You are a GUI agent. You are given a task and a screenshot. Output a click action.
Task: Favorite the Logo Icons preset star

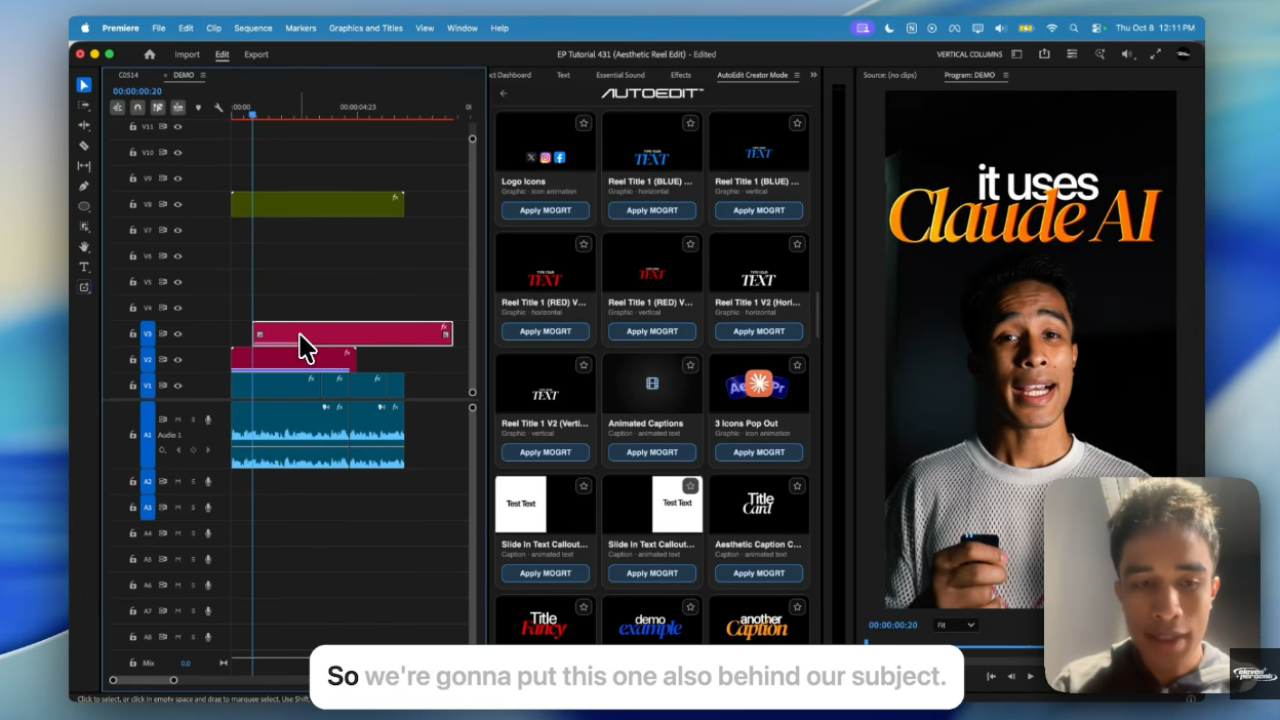coord(583,123)
